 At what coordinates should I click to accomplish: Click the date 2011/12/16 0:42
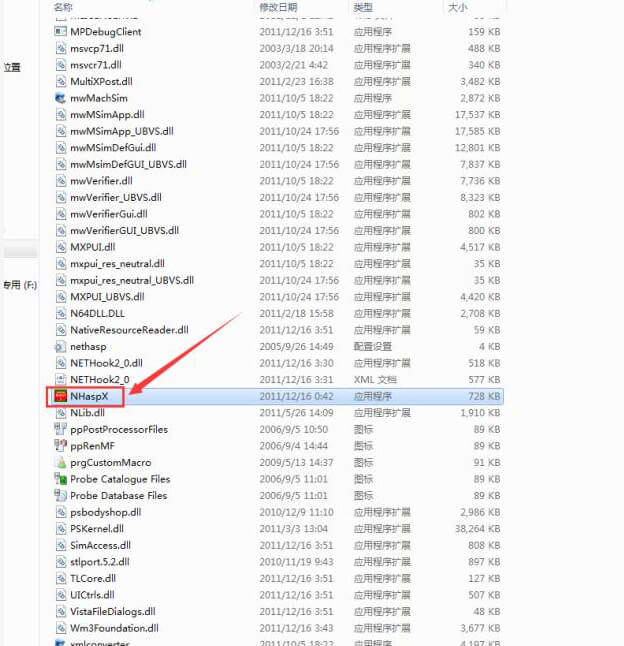296,396
